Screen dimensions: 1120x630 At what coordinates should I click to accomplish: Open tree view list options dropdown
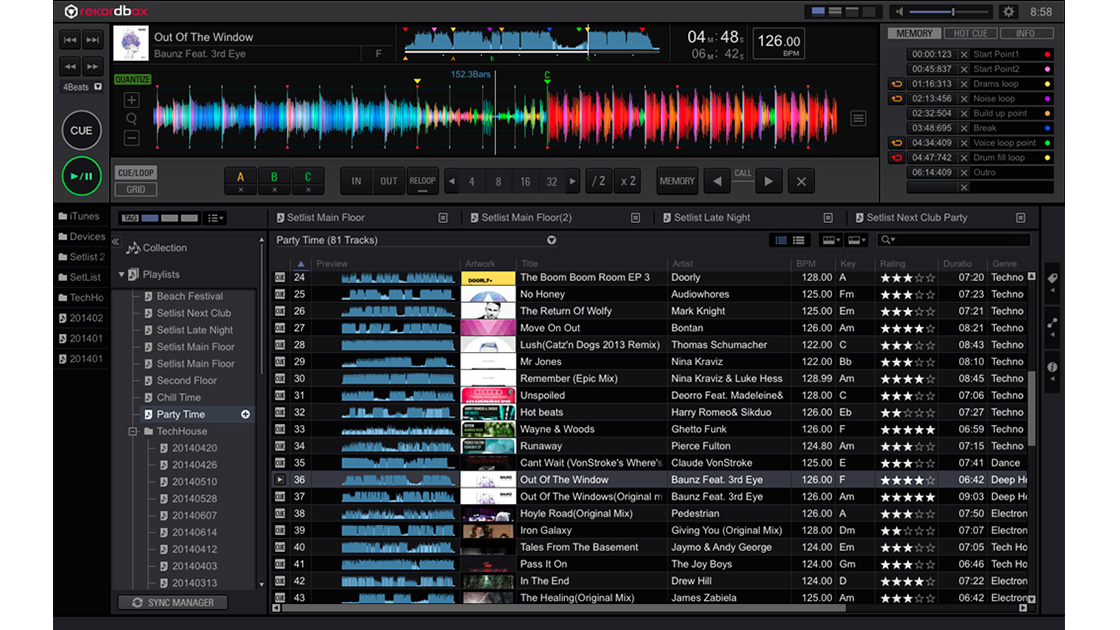pyautogui.click(x=214, y=218)
